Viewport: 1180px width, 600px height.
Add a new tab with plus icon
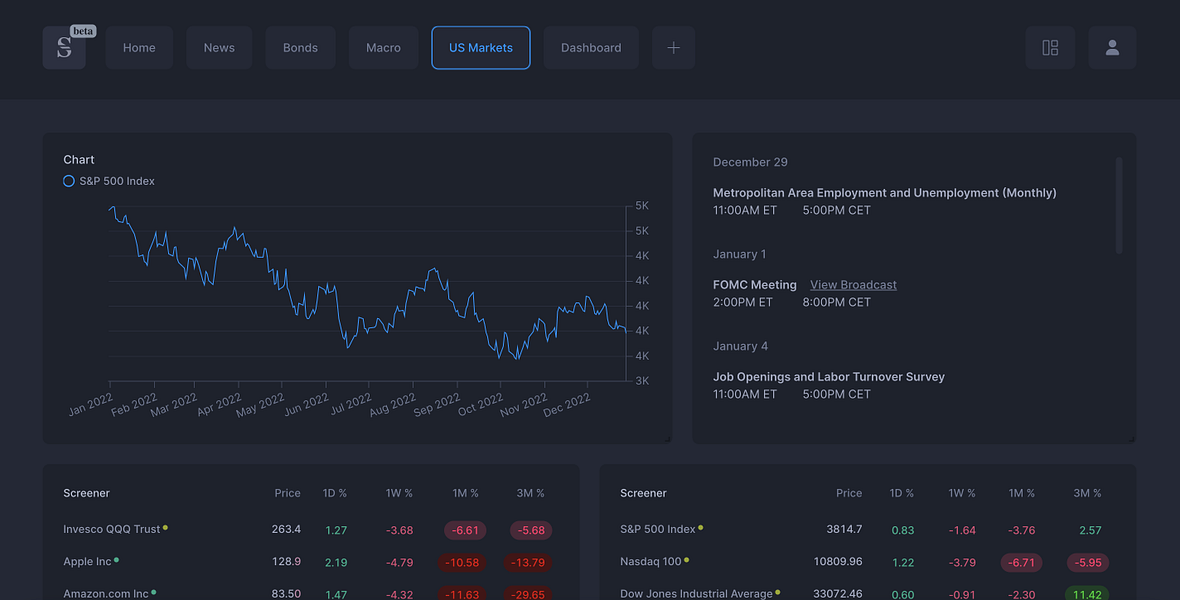tap(674, 47)
